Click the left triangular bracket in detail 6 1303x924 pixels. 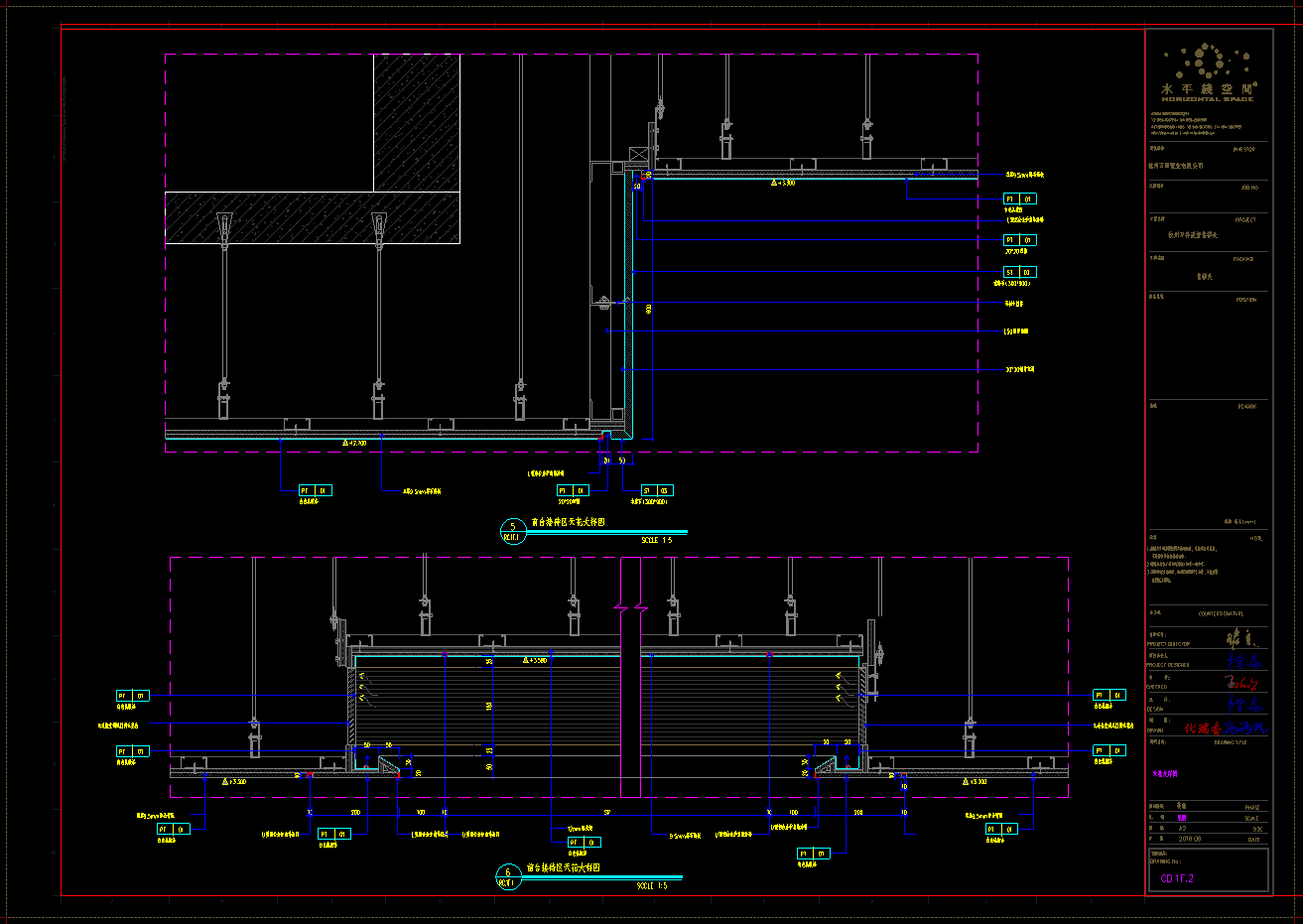pos(390,765)
